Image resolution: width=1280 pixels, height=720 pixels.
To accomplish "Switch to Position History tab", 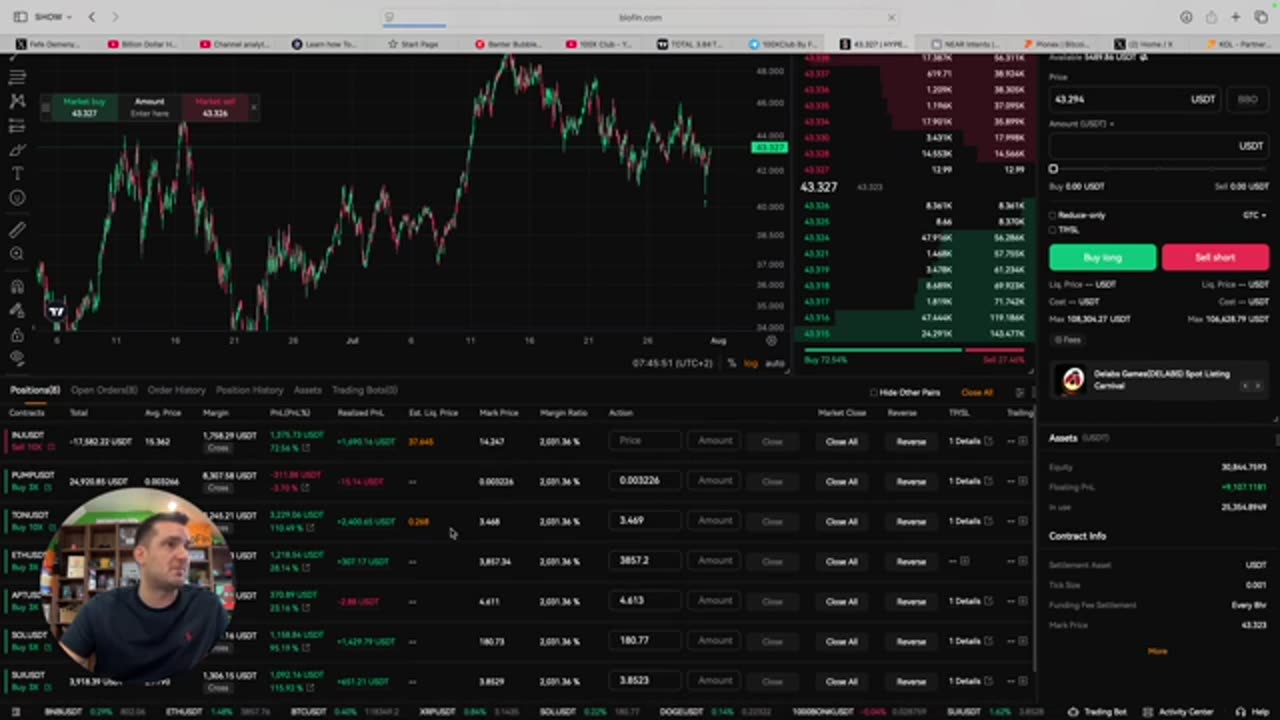I will [x=249, y=390].
